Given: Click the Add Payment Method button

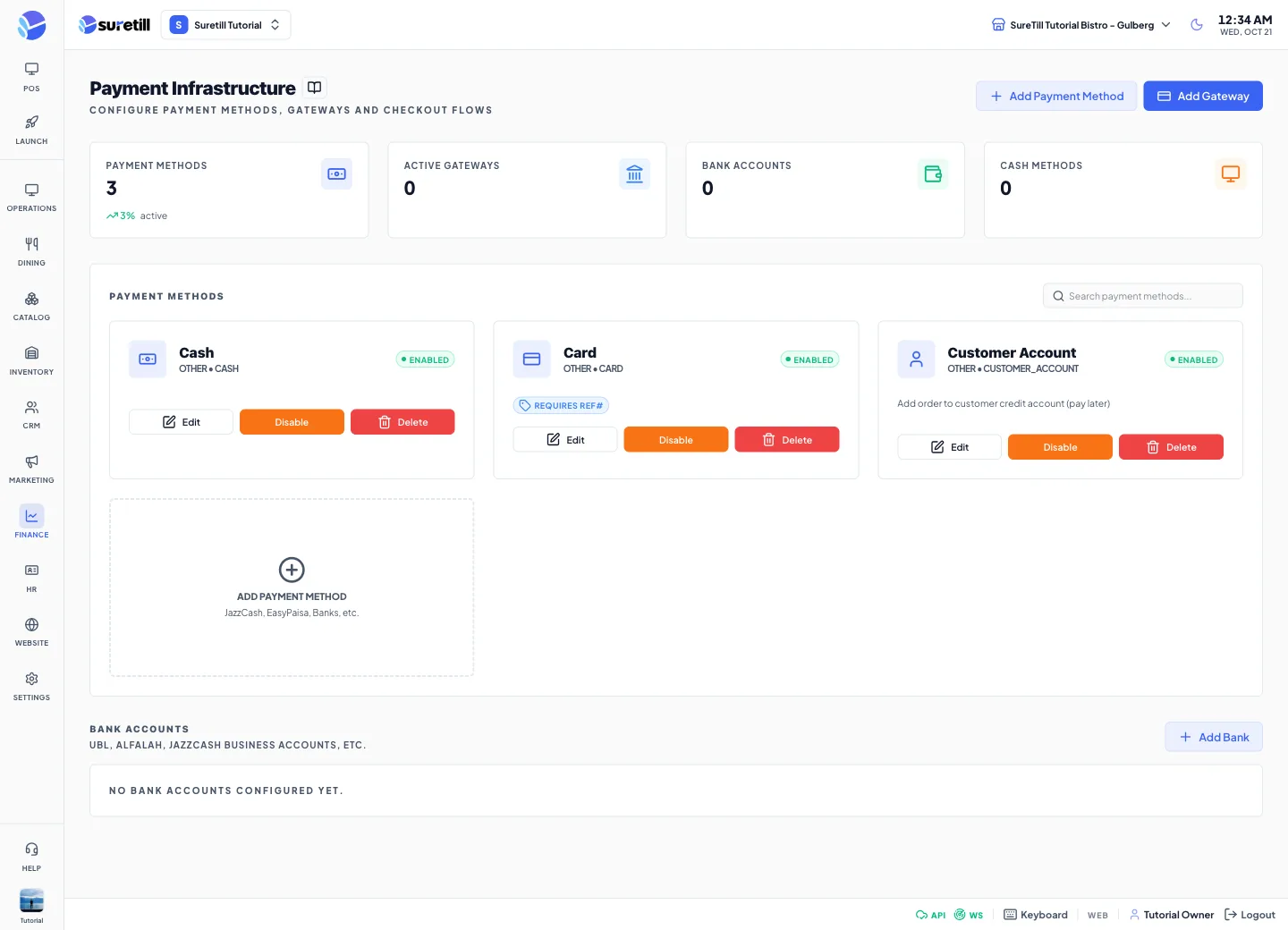Looking at the screenshot, I should pyautogui.click(x=1056, y=96).
